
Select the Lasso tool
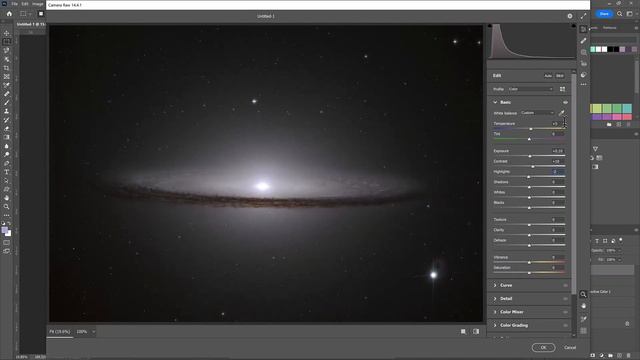7,50
